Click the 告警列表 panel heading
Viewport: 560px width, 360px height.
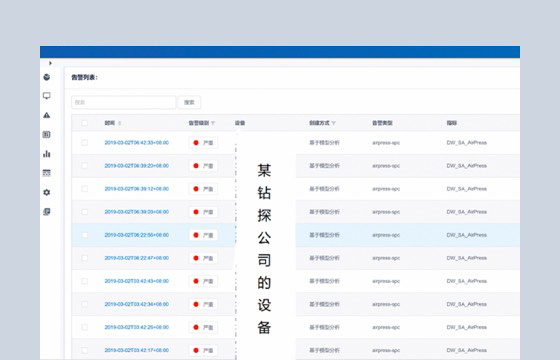click(84, 78)
